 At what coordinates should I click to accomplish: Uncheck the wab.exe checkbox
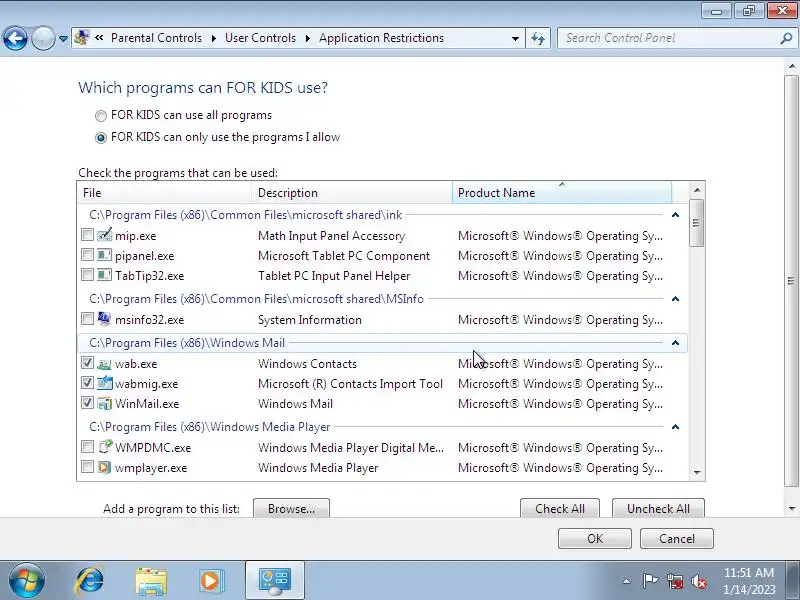[87, 363]
